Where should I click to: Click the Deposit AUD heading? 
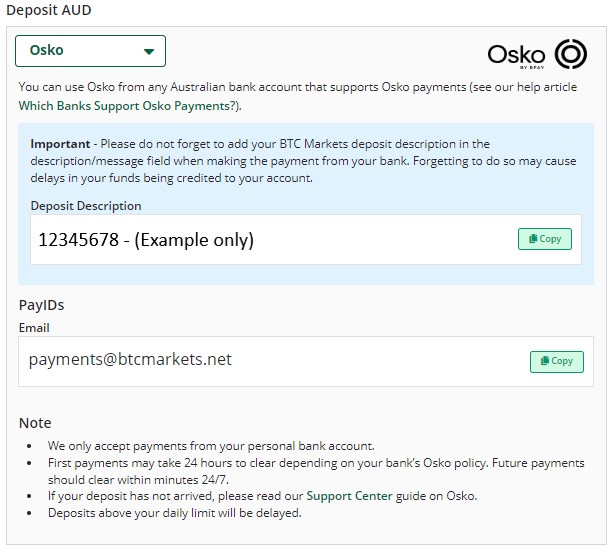(49, 10)
